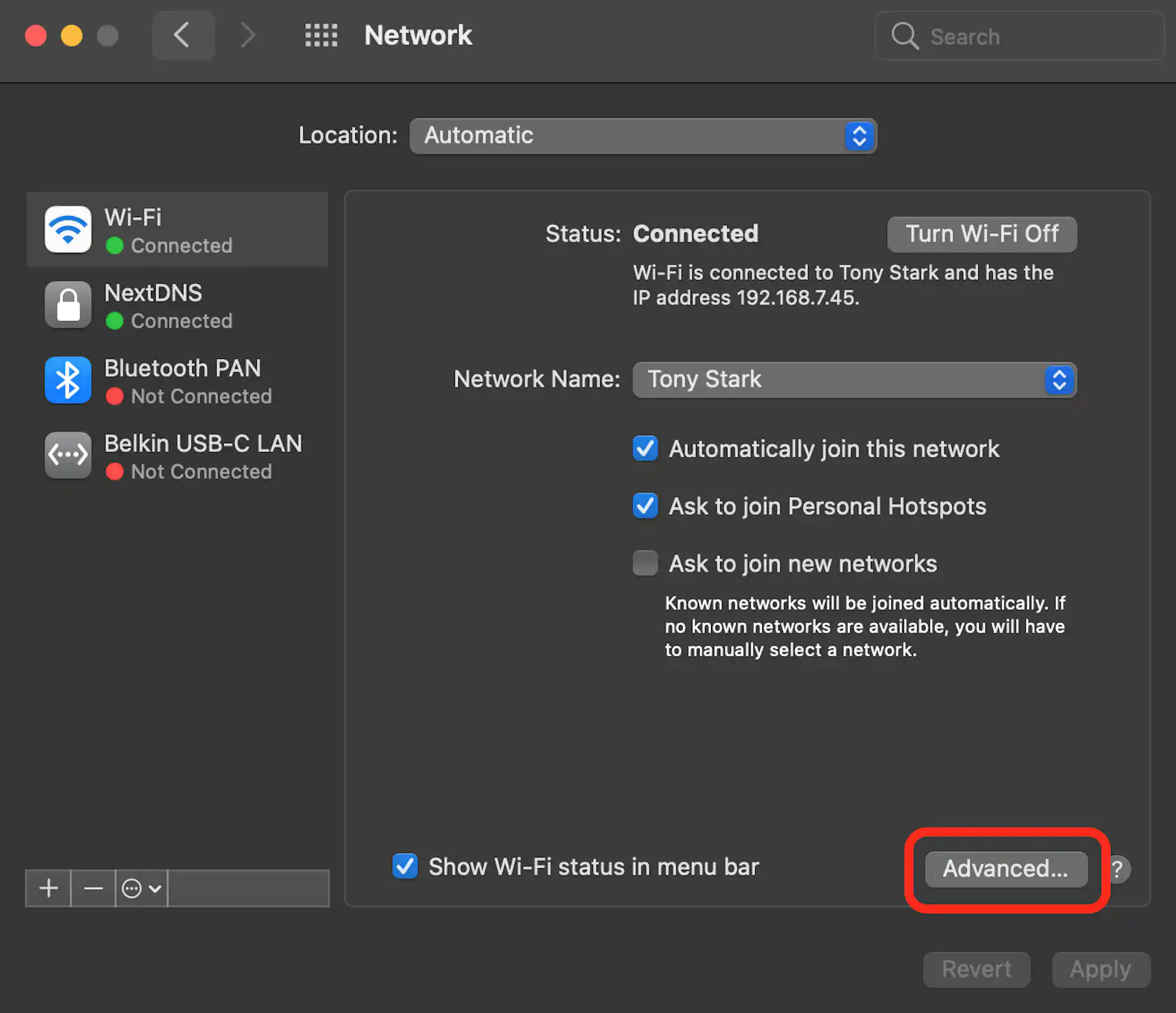Viewport: 1176px width, 1013px height.
Task: Click the show all preferences grid icon
Action: [321, 36]
